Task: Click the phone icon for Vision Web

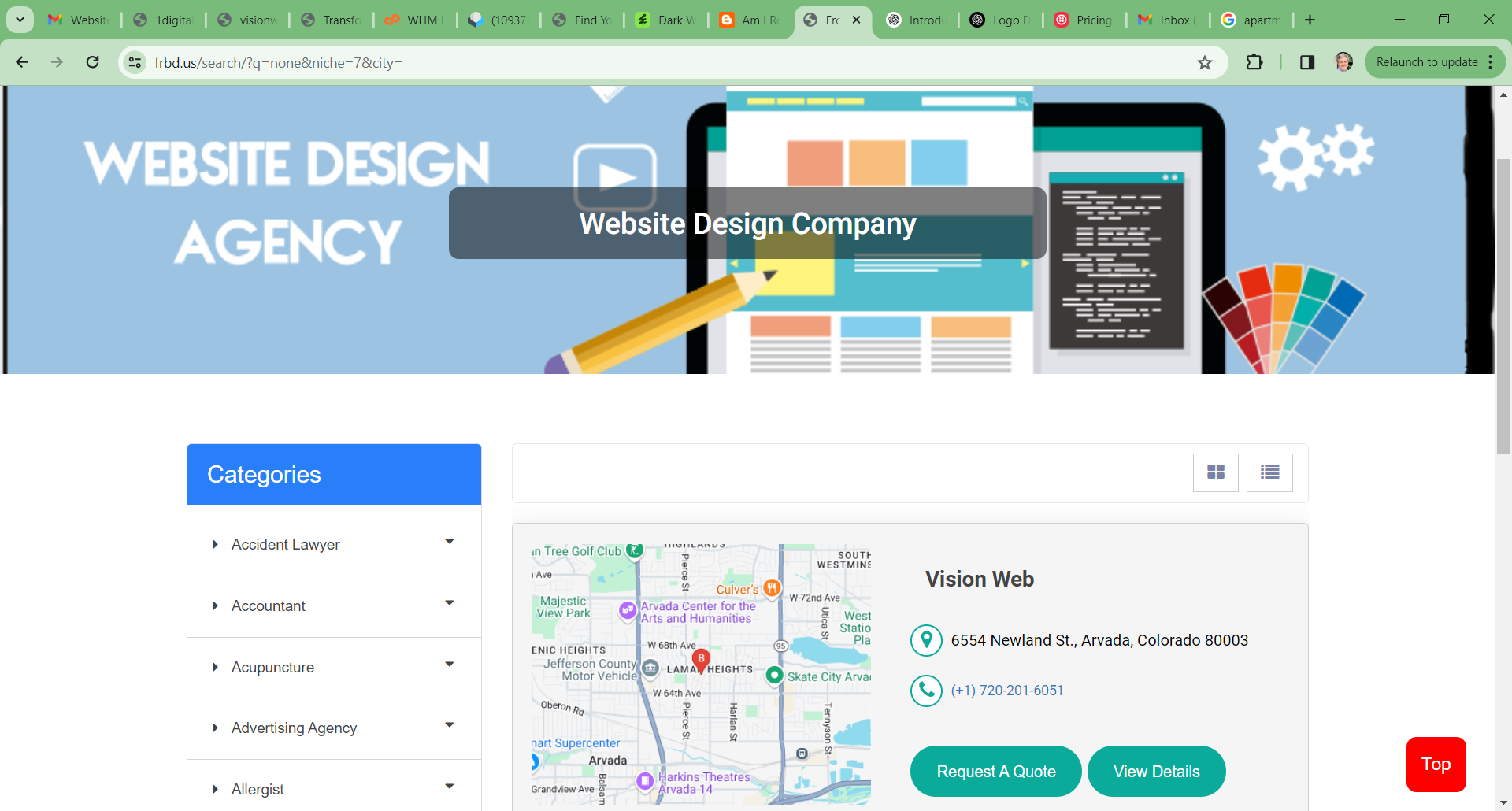Action: pos(927,691)
